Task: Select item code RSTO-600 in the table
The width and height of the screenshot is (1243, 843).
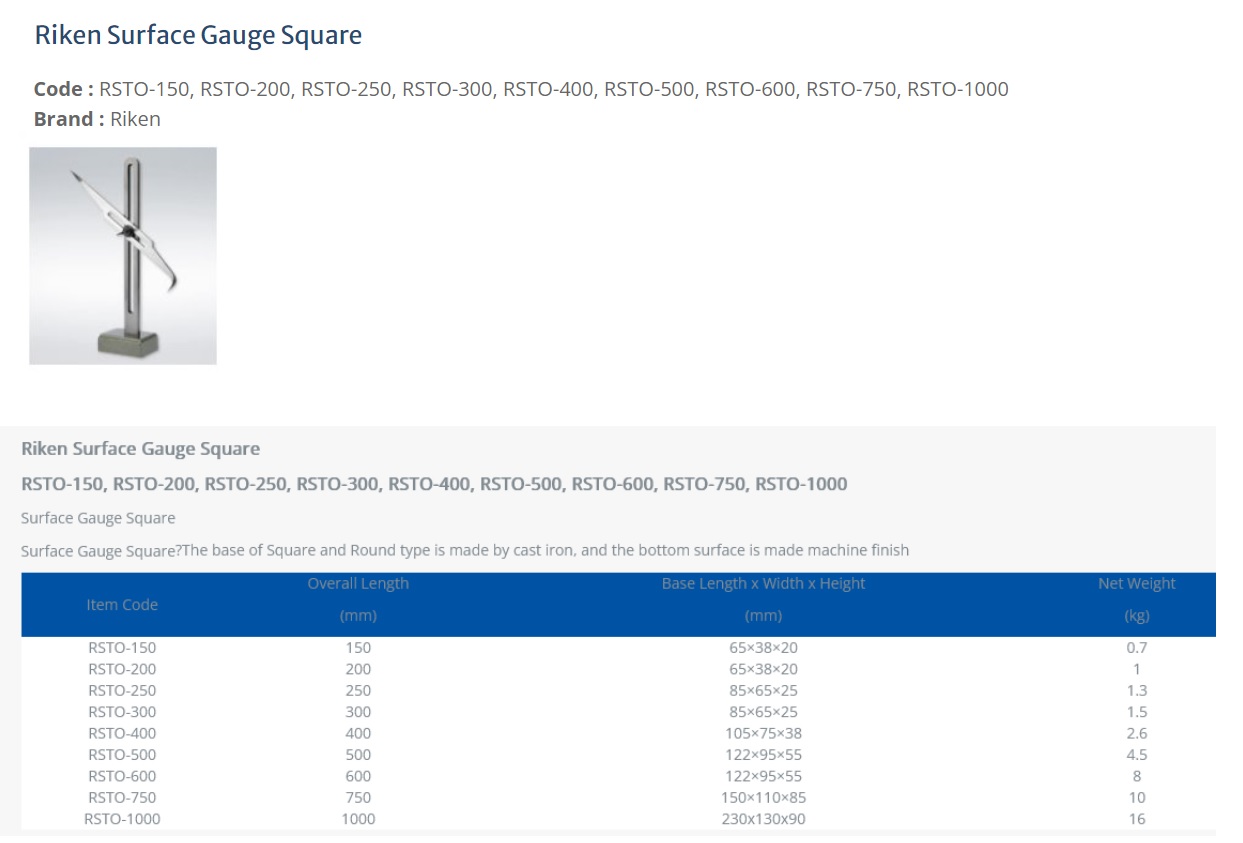Action: pyautogui.click(x=122, y=776)
